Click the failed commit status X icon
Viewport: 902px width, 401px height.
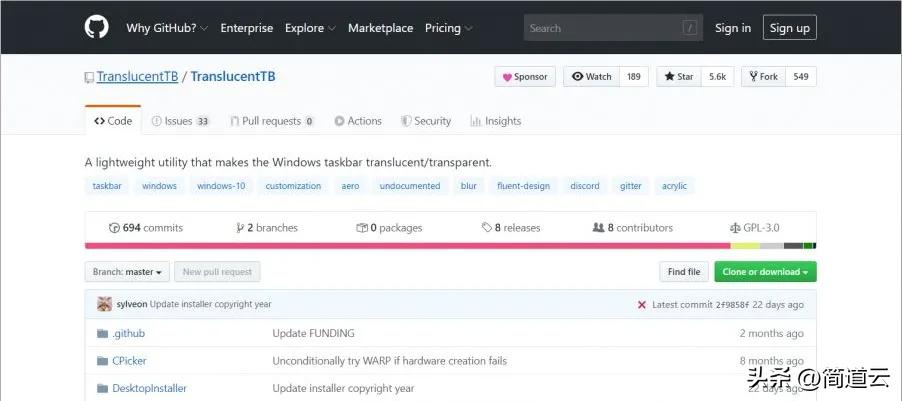[642, 304]
